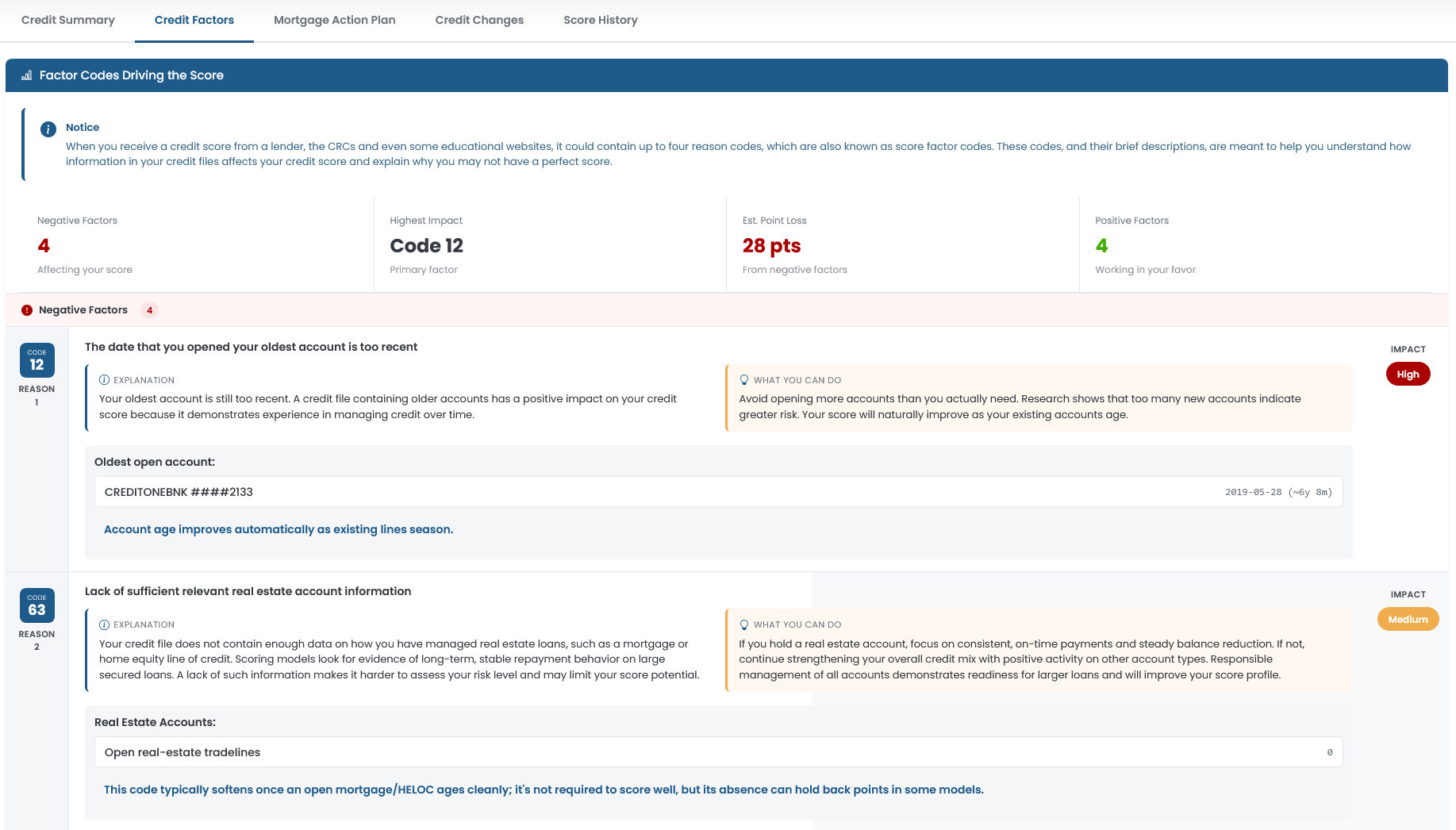Image resolution: width=1456 pixels, height=830 pixels.
Task: Click the red alert icon beside Negative Factors
Action: [x=27, y=310]
